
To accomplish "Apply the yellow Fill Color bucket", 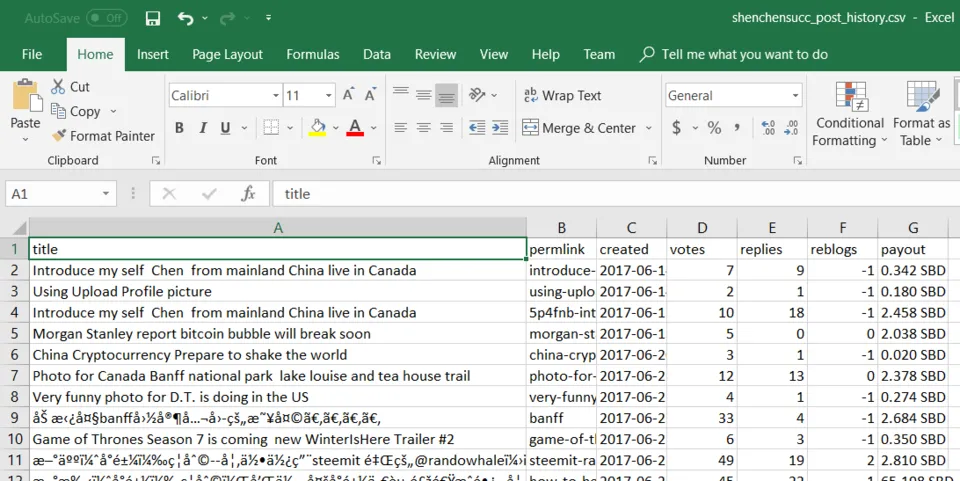I will (x=317, y=127).
